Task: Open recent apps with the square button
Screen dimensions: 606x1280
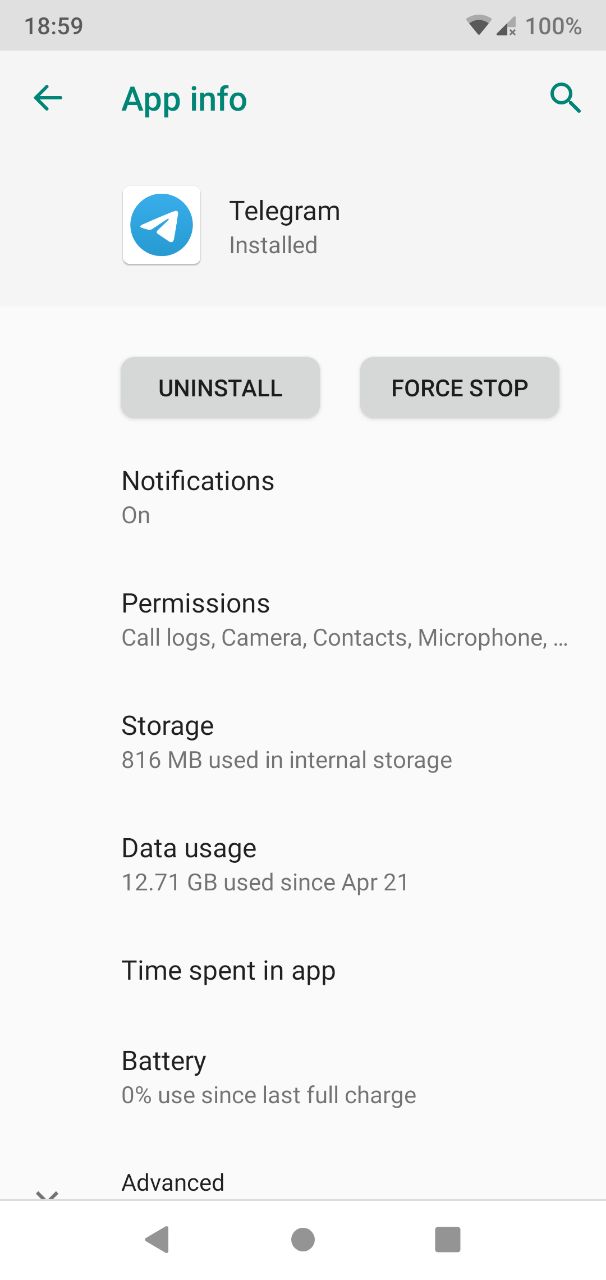Action: [447, 1240]
